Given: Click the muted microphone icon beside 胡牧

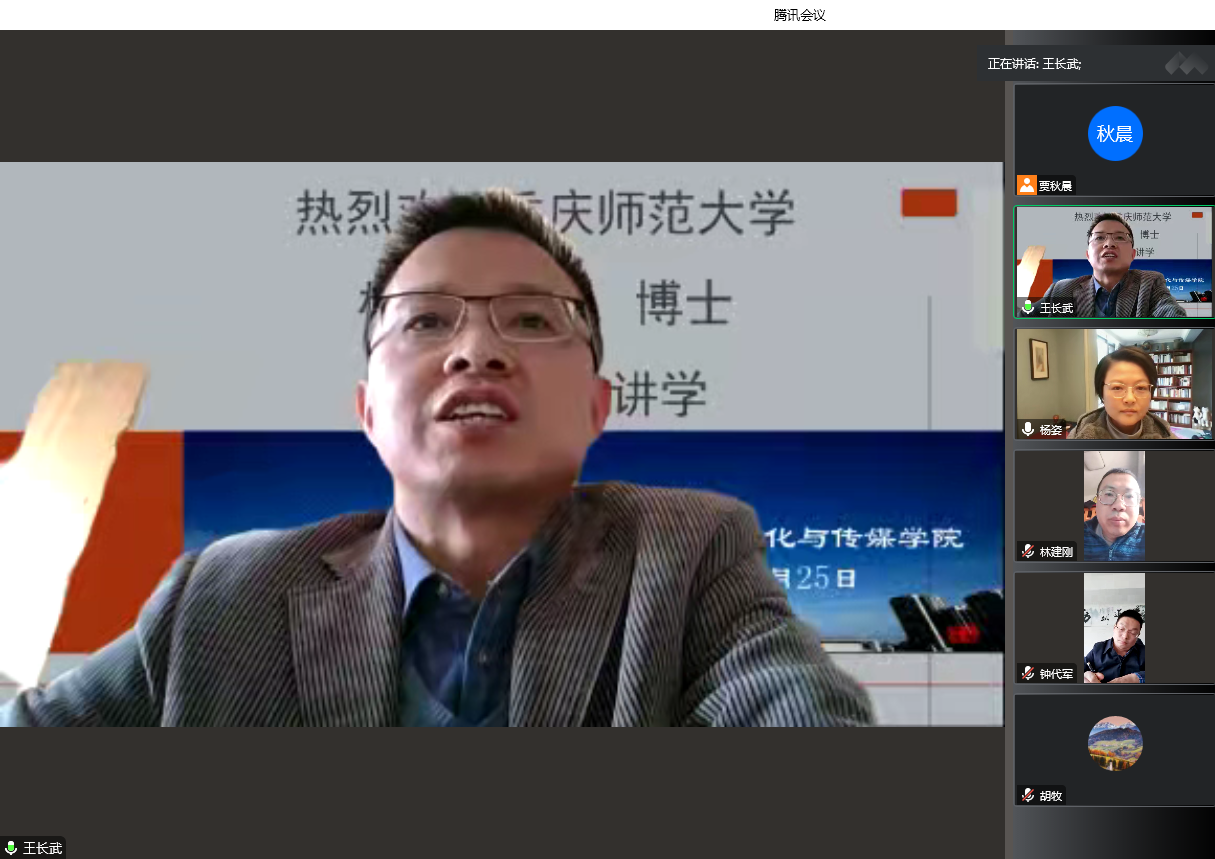Looking at the screenshot, I should (x=1027, y=795).
